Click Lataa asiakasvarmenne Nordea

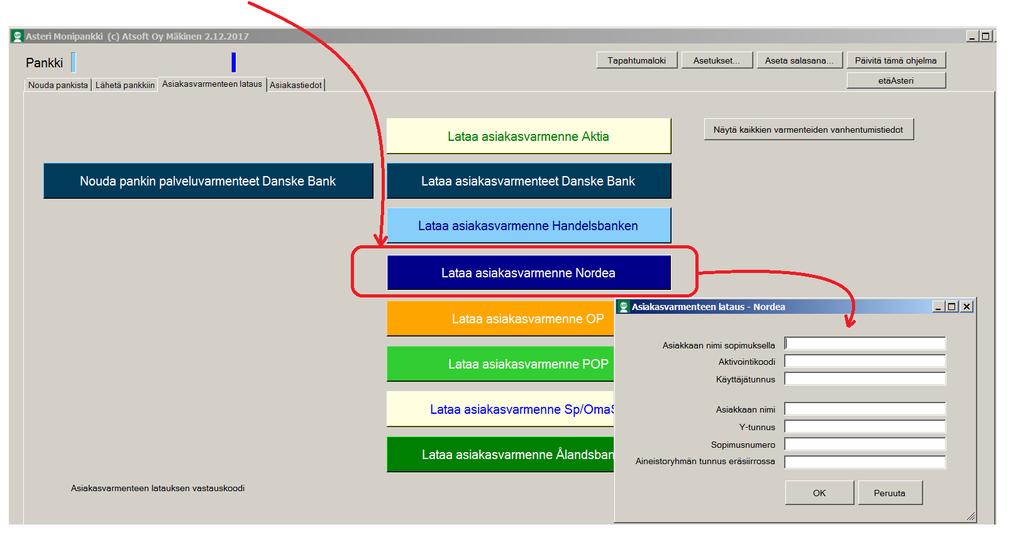pyautogui.click(x=528, y=273)
